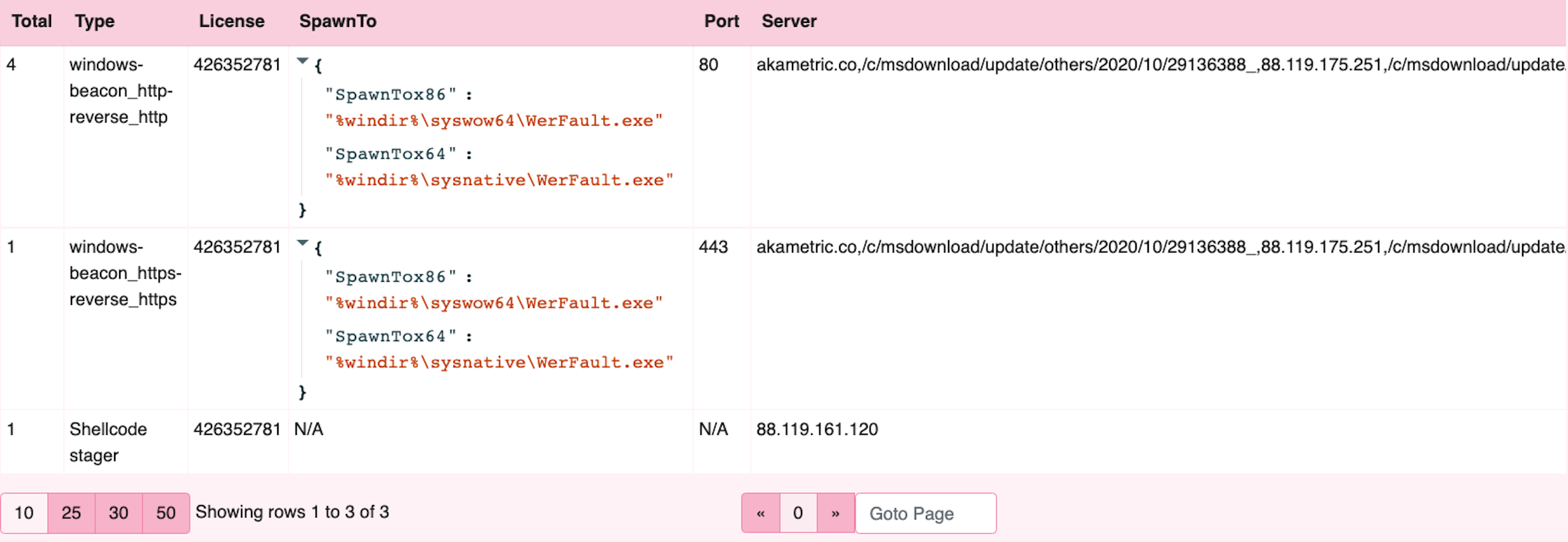Sort by the Total column header

click(x=32, y=22)
